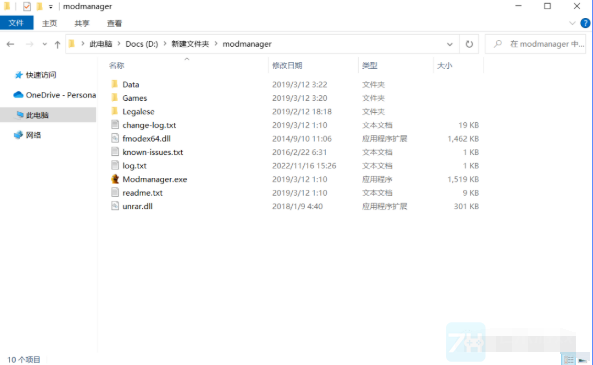Viewport: 593px width, 365px height.
Task: Select the Modmanager.exe application icon
Action: click(115, 179)
